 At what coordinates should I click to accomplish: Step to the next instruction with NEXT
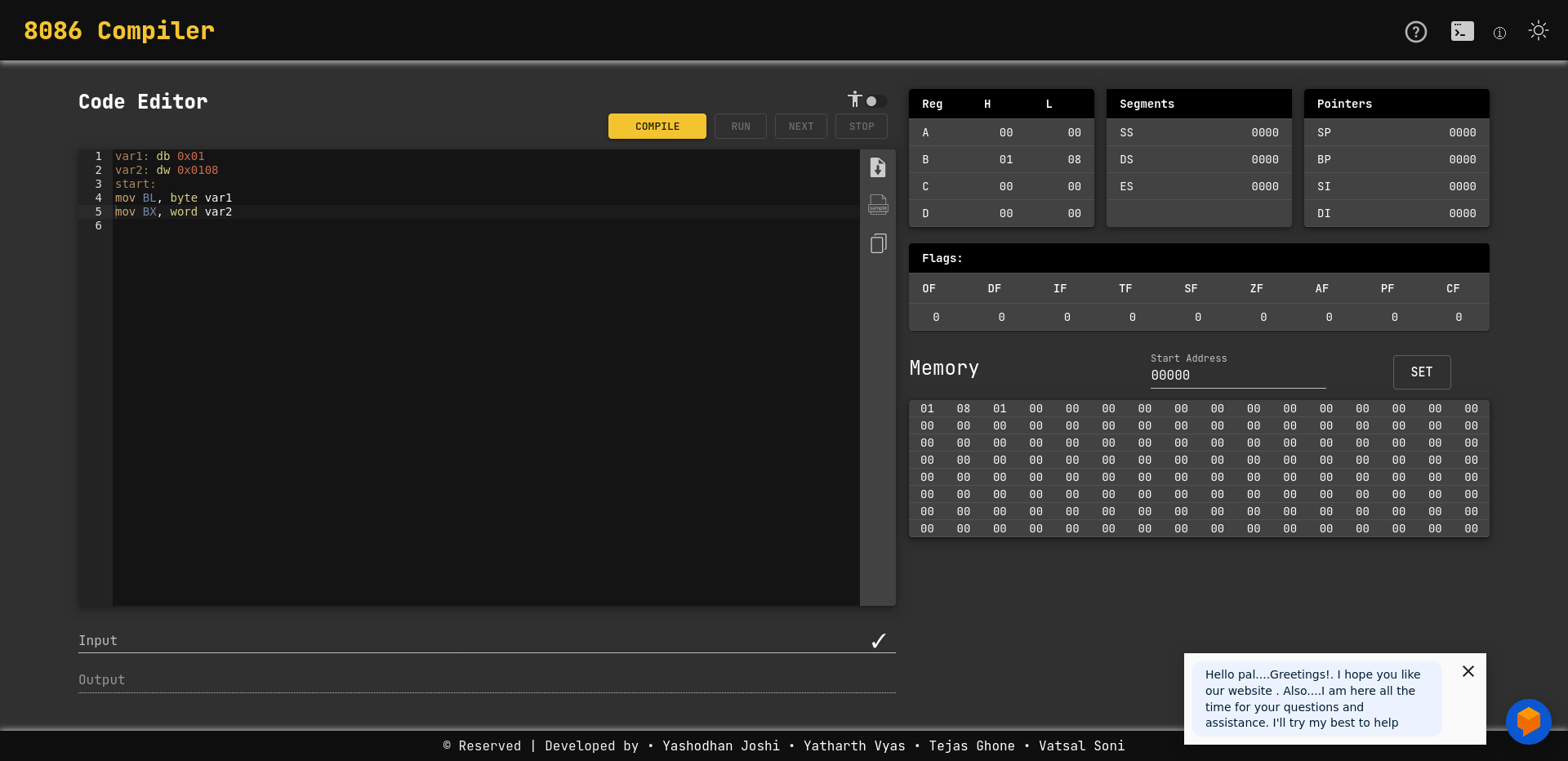point(800,126)
